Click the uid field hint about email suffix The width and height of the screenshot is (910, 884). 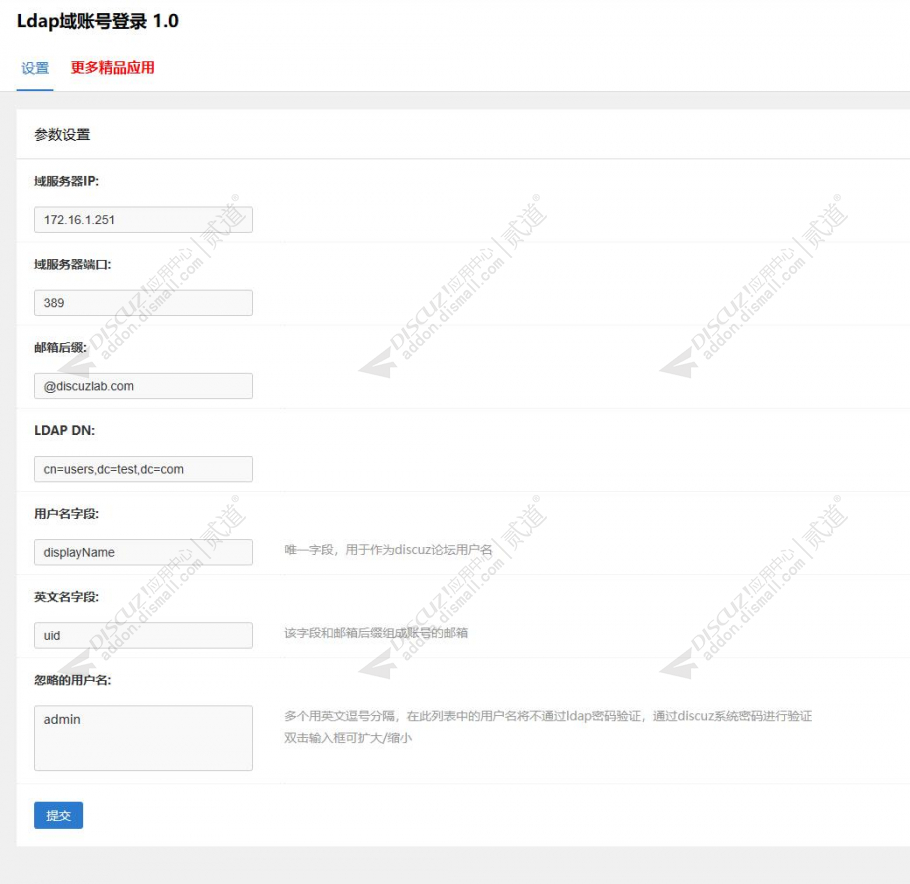click(x=370, y=635)
